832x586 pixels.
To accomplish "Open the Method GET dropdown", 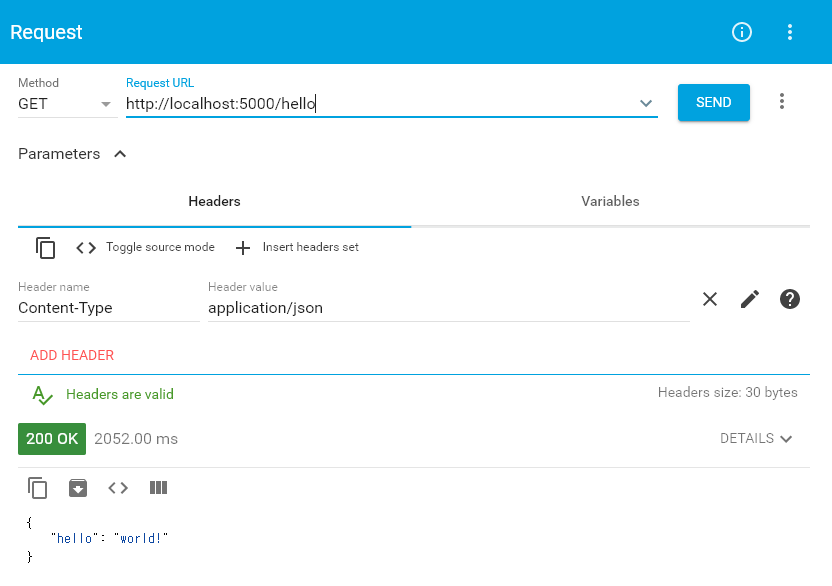I will pos(67,104).
